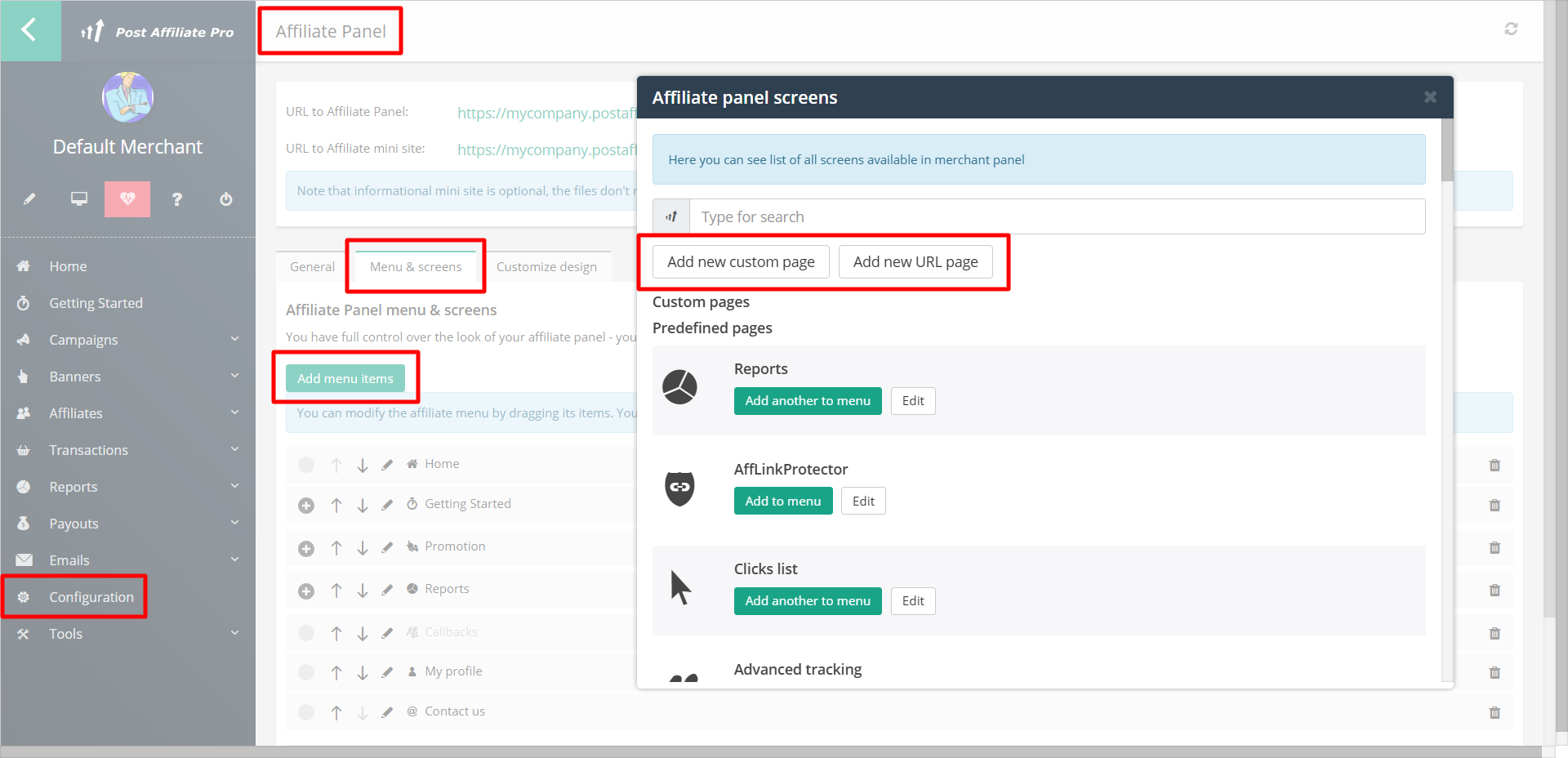Click Edit button for Reports screen
This screenshot has width=1568, height=758.
[x=913, y=401]
